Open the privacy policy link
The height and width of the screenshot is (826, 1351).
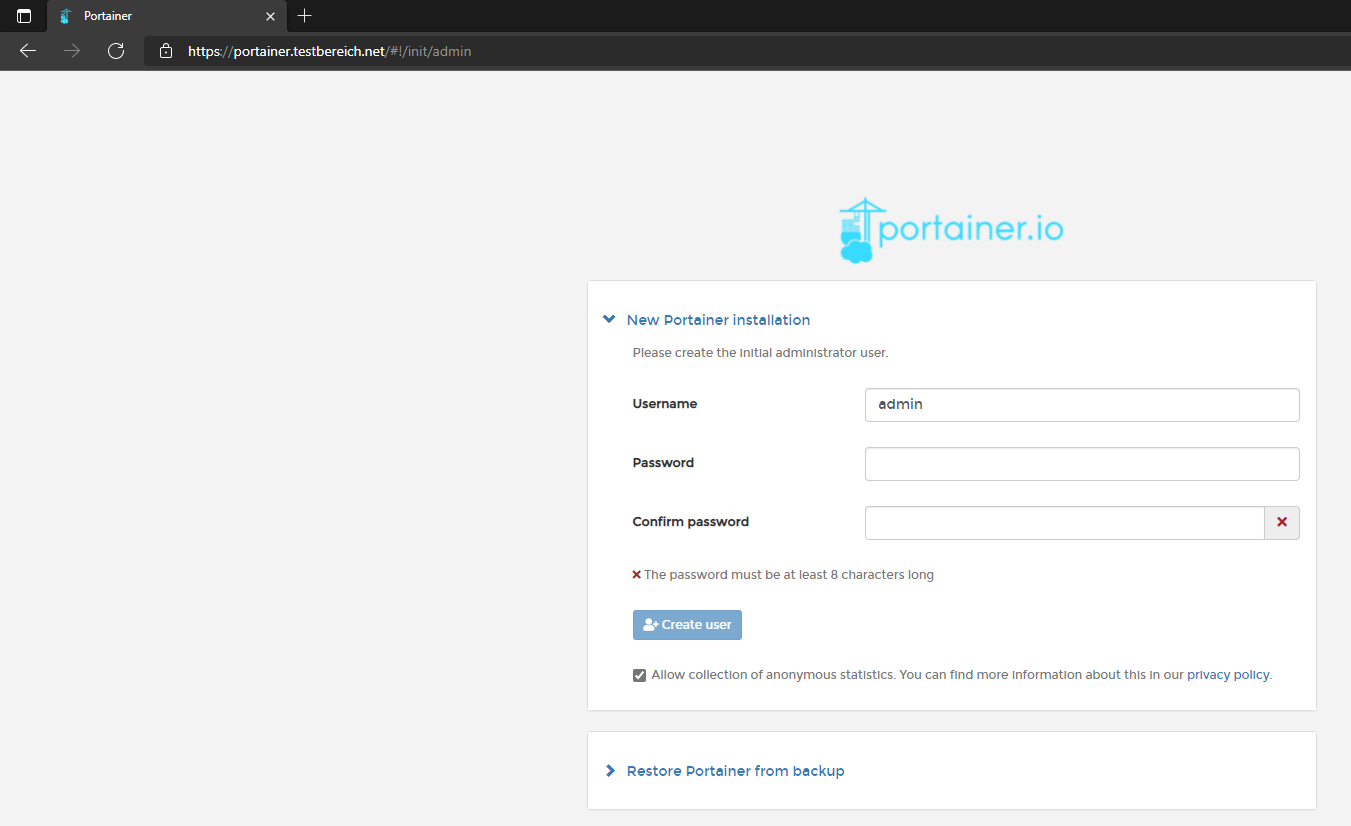[x=1228, y=675]
